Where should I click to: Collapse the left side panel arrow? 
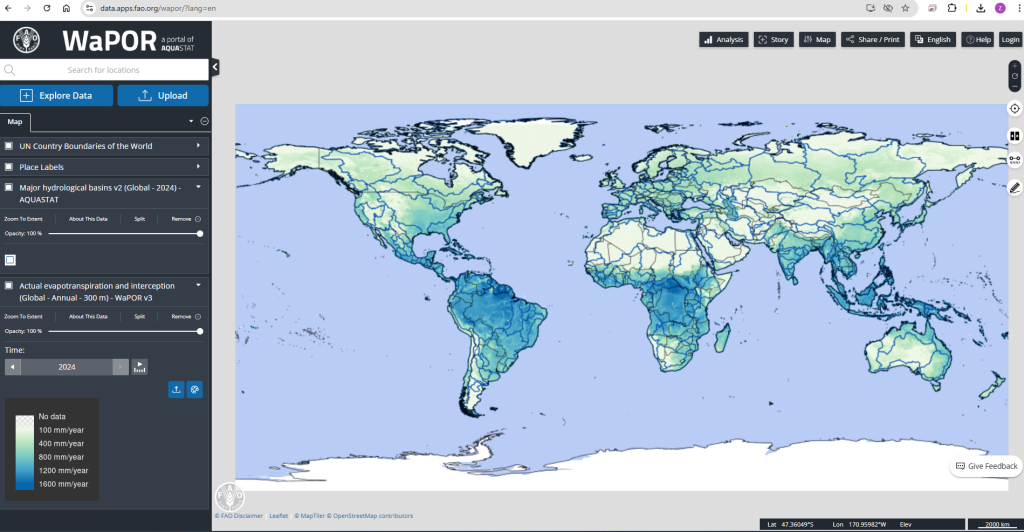click(215, 67)
